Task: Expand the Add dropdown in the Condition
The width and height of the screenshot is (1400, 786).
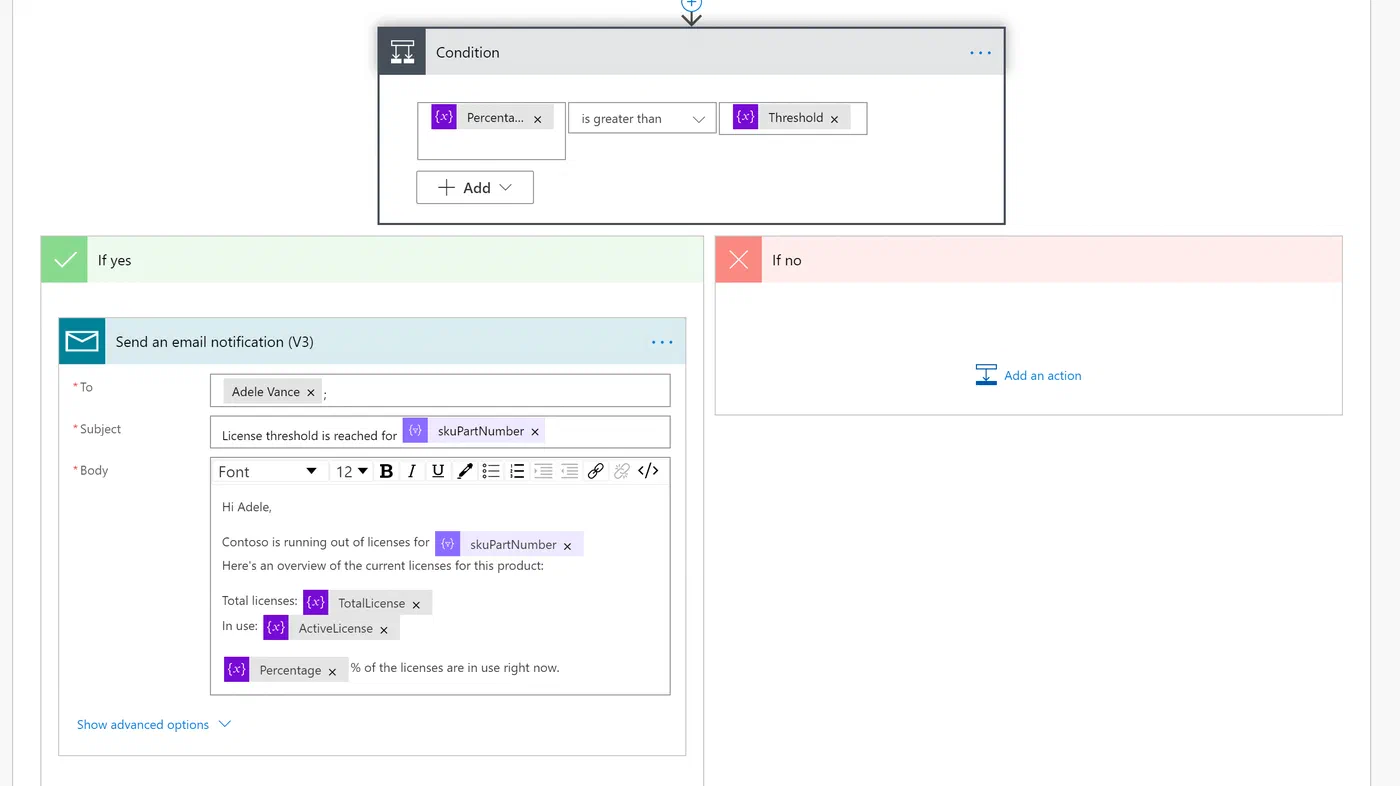Action: click(x=475, y=187)
